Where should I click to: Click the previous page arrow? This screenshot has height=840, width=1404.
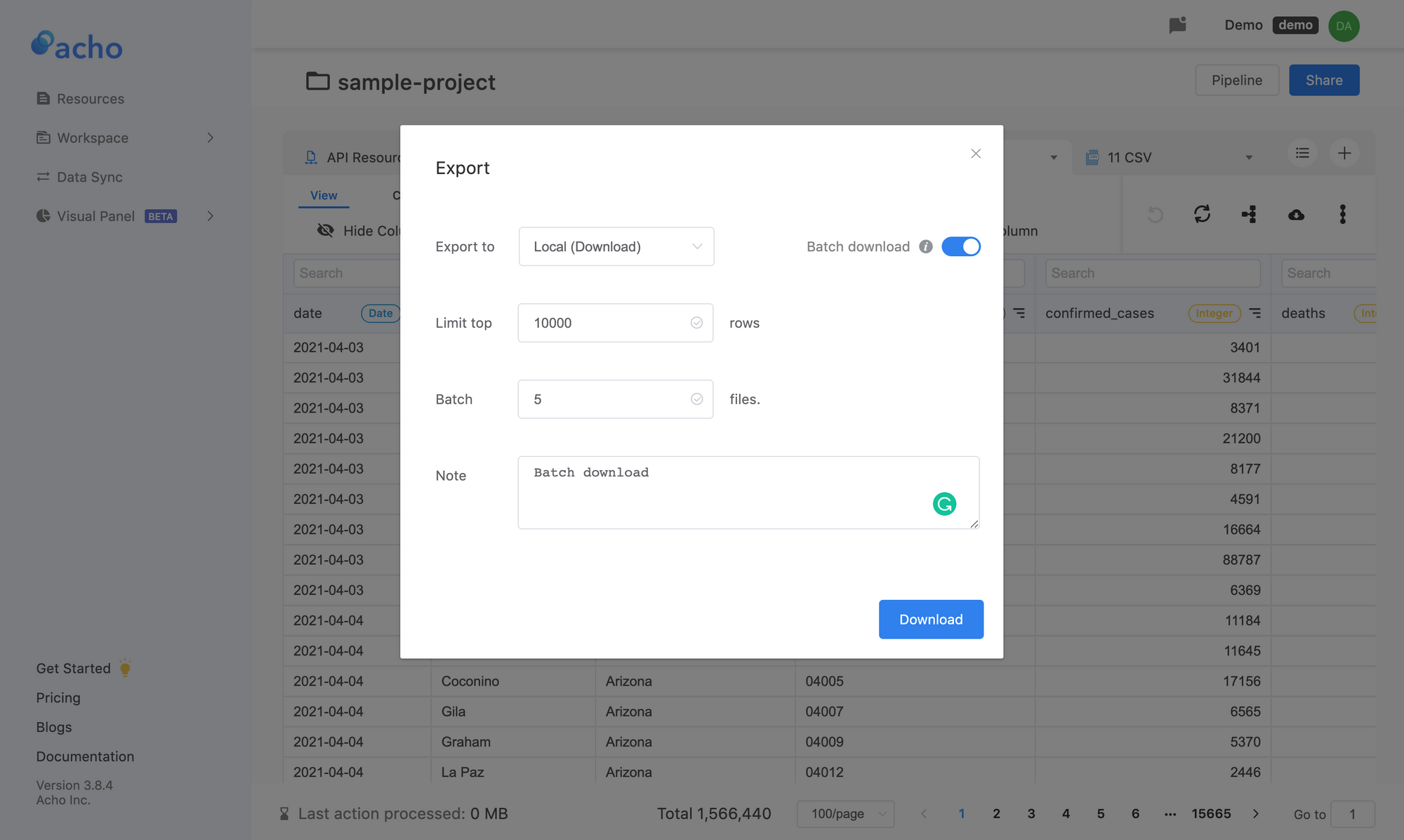tap(924, 814)
